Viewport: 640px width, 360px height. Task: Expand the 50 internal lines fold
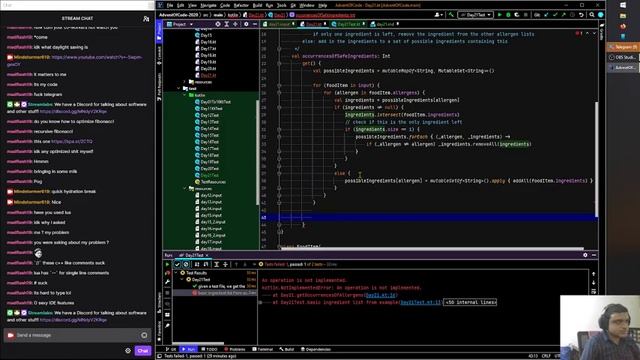pyautogui.click(x=470, y=302)
